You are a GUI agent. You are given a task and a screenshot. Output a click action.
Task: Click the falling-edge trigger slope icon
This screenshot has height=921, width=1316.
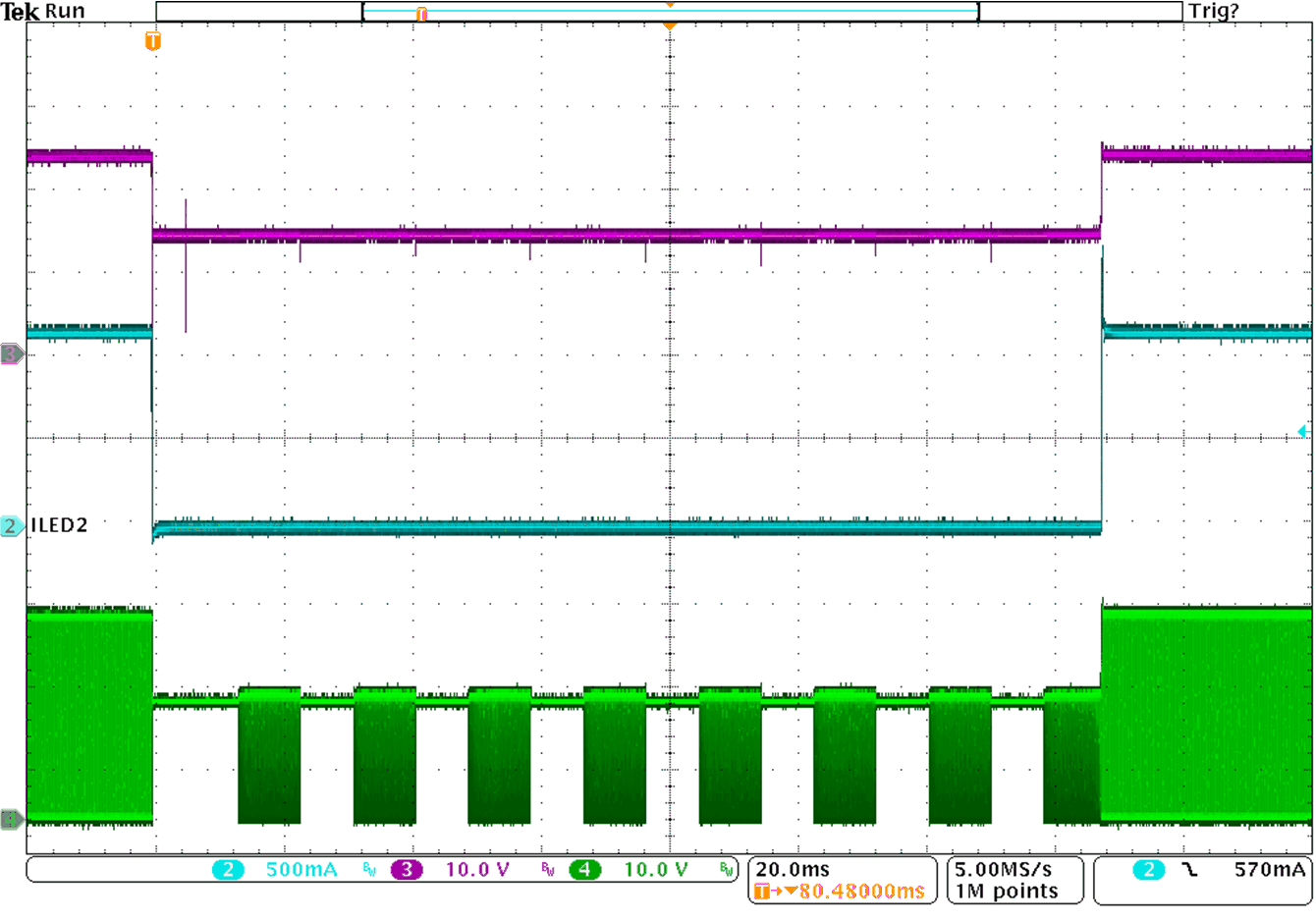[x=1189, y=869]
